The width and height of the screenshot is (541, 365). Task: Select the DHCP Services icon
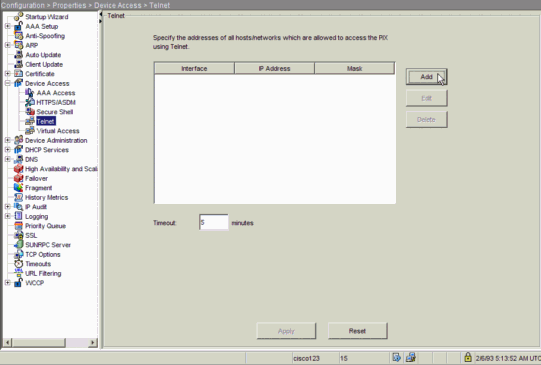click(x=19, y=149)
